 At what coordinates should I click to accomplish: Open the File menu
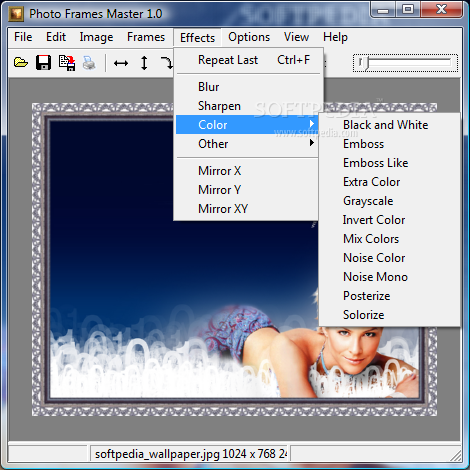(x=23, y=37)
